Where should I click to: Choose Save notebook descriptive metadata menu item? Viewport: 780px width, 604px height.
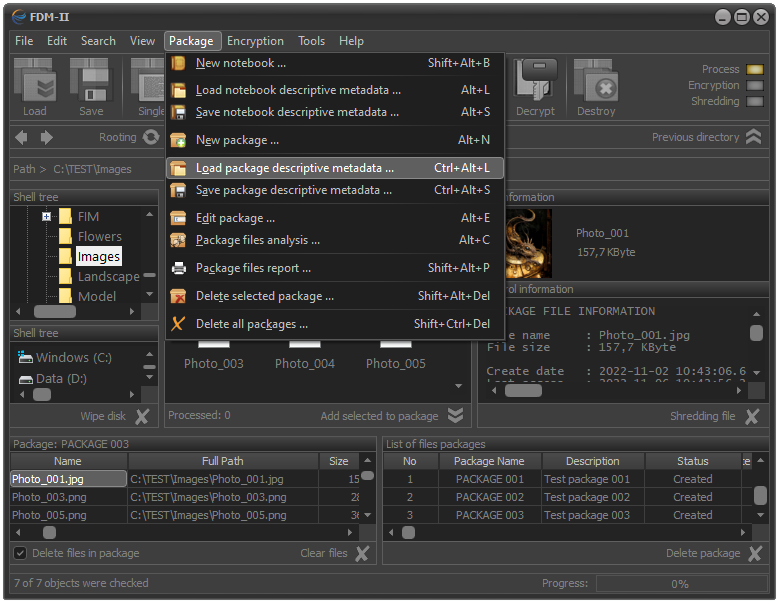[x=335, y=112]
